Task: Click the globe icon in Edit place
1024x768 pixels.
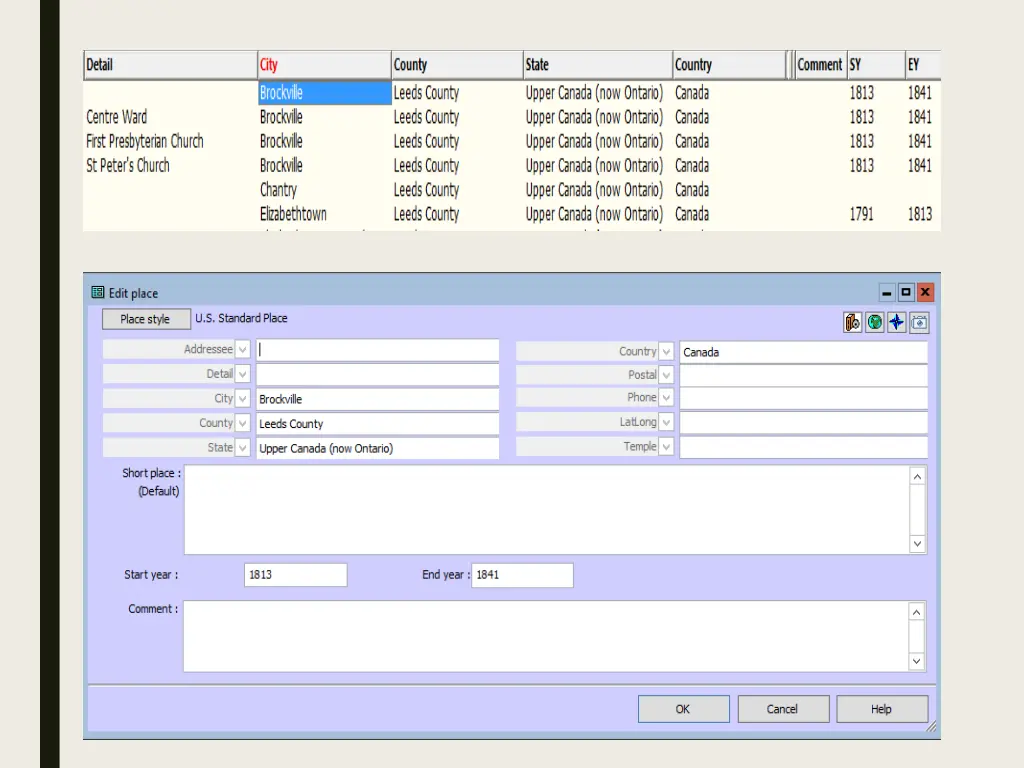Action: click(x=874, y=322)
